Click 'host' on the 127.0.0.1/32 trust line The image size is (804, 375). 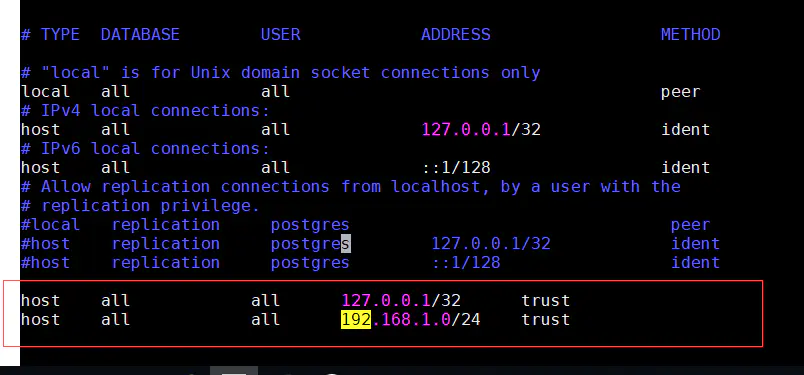[40, 300]
